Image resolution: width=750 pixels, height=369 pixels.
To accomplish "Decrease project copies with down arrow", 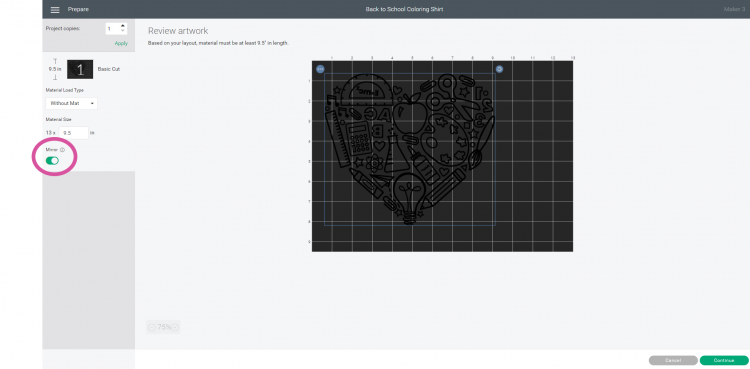I will click(123, 31).
